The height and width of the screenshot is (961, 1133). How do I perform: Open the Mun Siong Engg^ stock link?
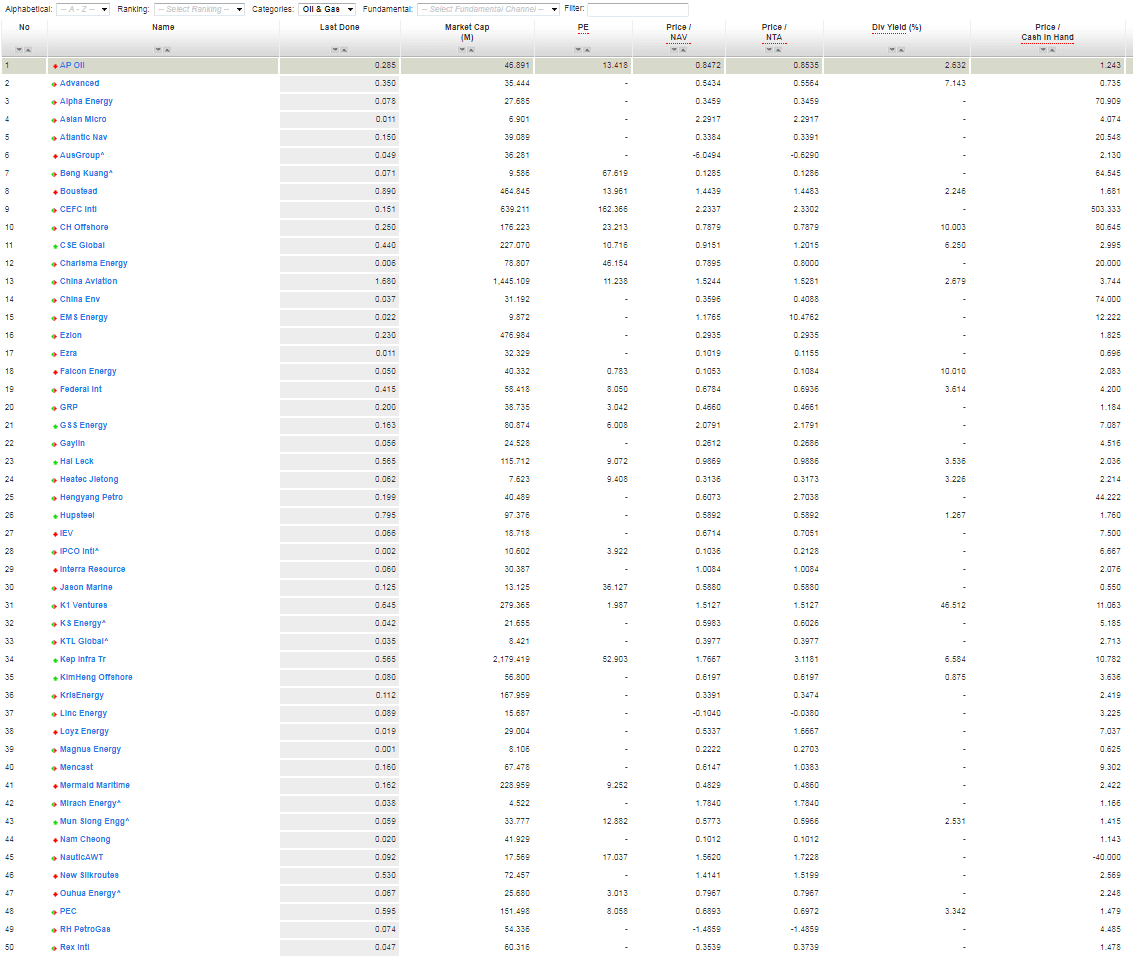coord(95,822)
